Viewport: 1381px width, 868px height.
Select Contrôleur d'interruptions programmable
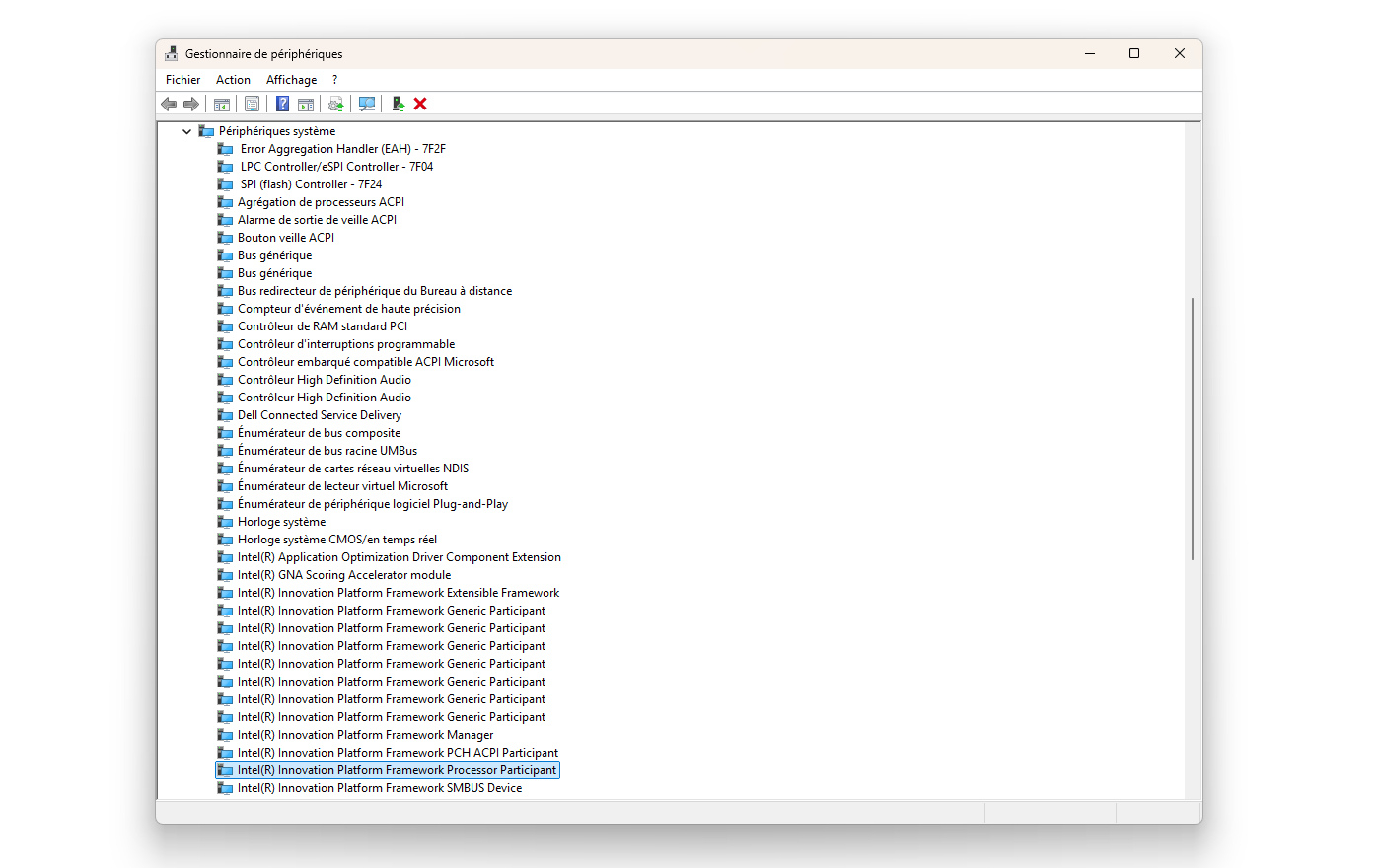pyautogui.click(x=346, y=344)
